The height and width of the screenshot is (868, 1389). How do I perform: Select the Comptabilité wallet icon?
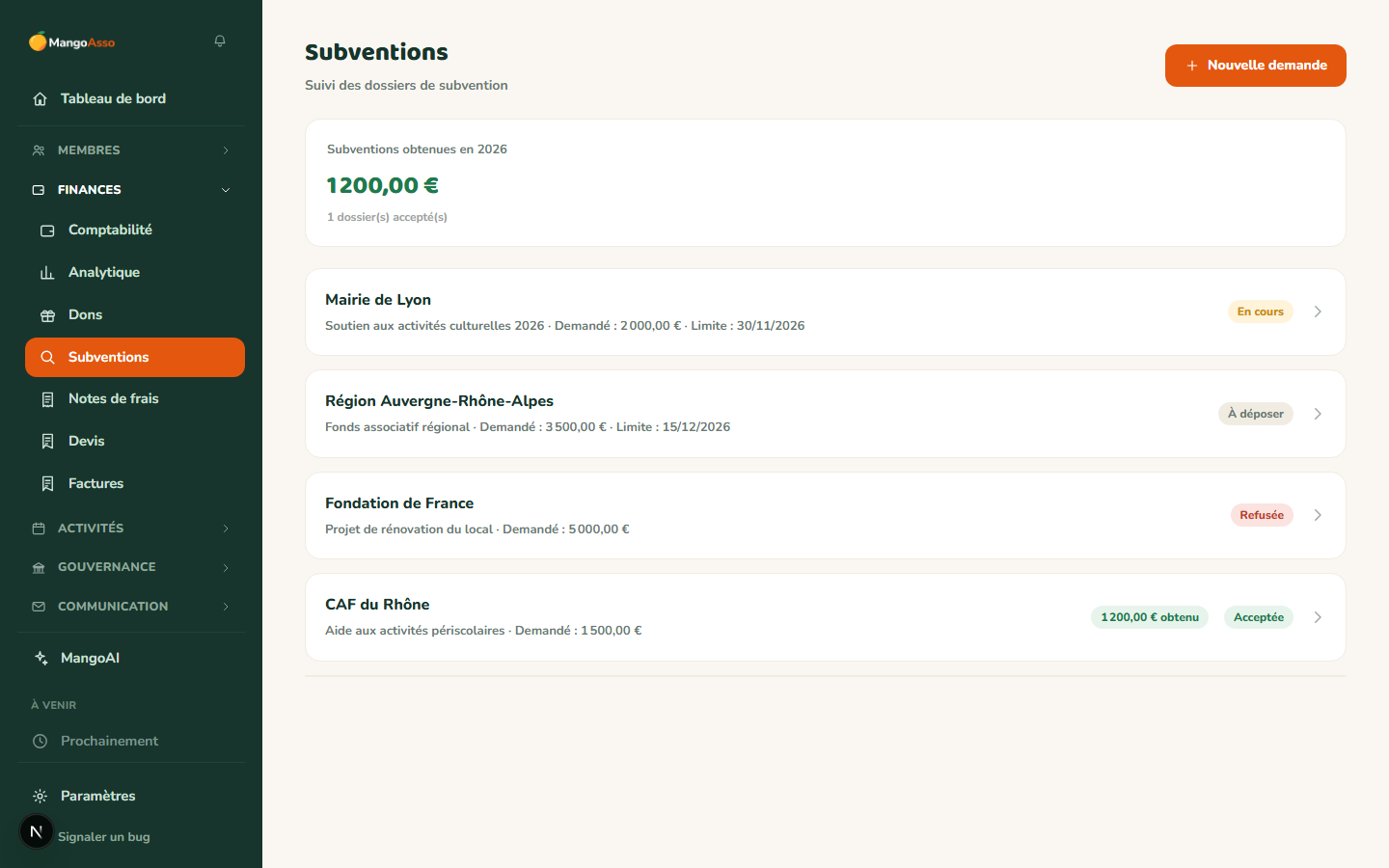pyautogui.click(x=47, y=231)
